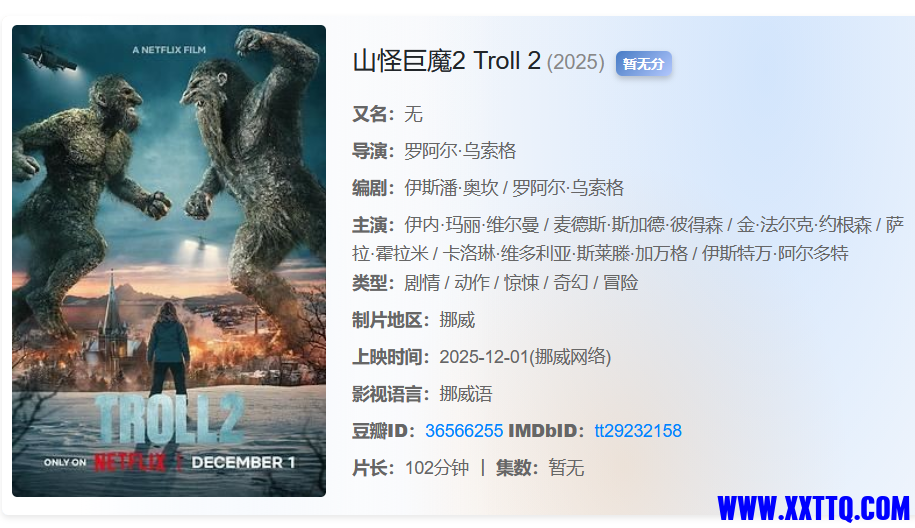Click the year (2025) beside the title
Image resolution: width=915 pixels, height=528 pixels.
[575, 62]
